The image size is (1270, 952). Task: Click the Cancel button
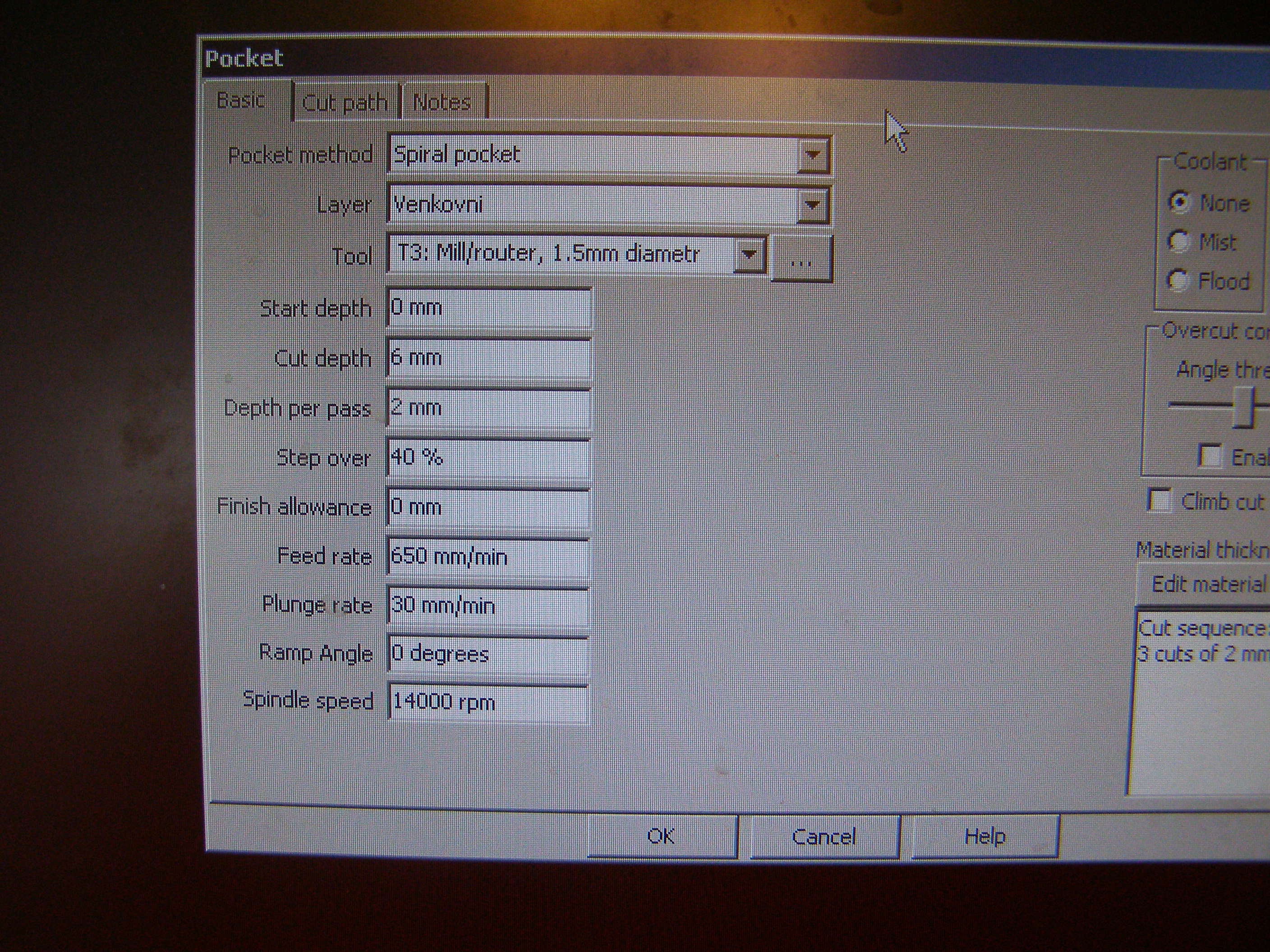pyautogui.click(x=824, y=837)
